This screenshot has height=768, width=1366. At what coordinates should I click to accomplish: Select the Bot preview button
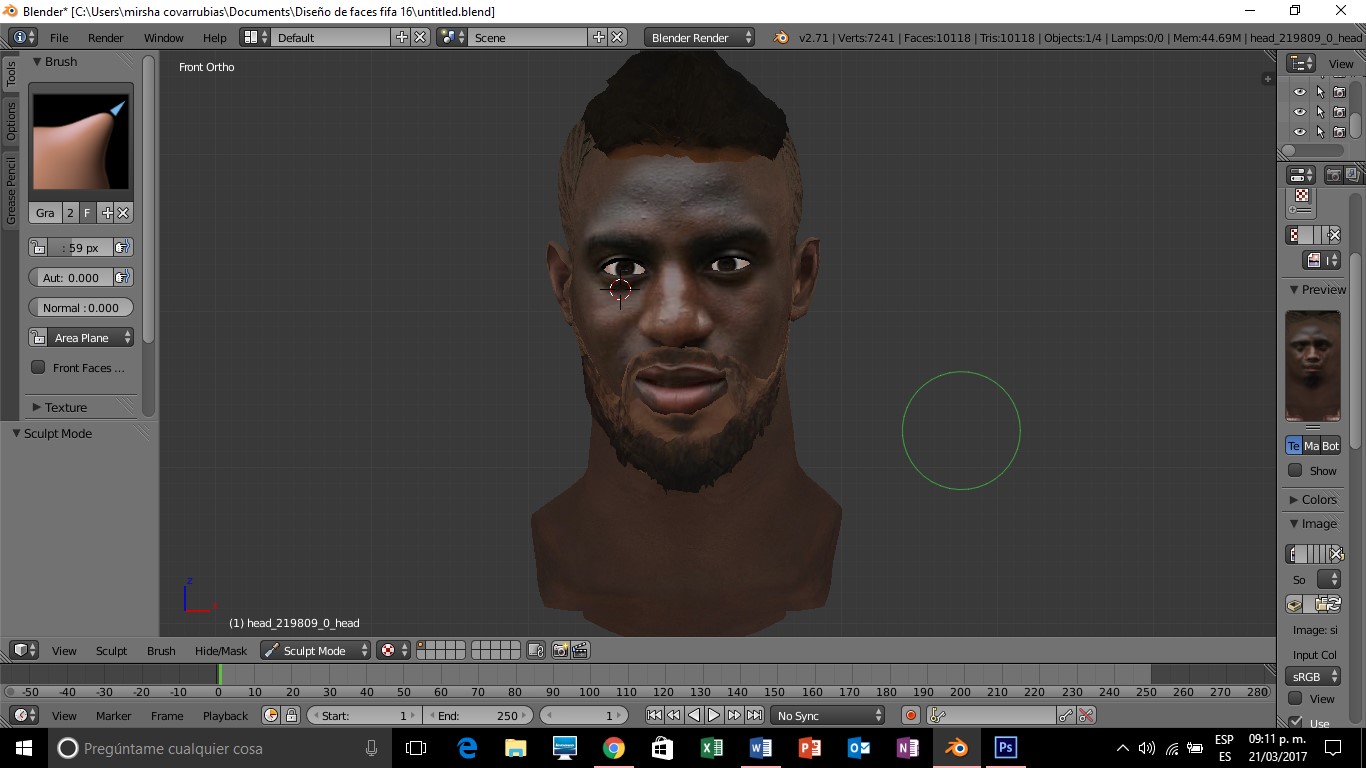(1331, 446)
